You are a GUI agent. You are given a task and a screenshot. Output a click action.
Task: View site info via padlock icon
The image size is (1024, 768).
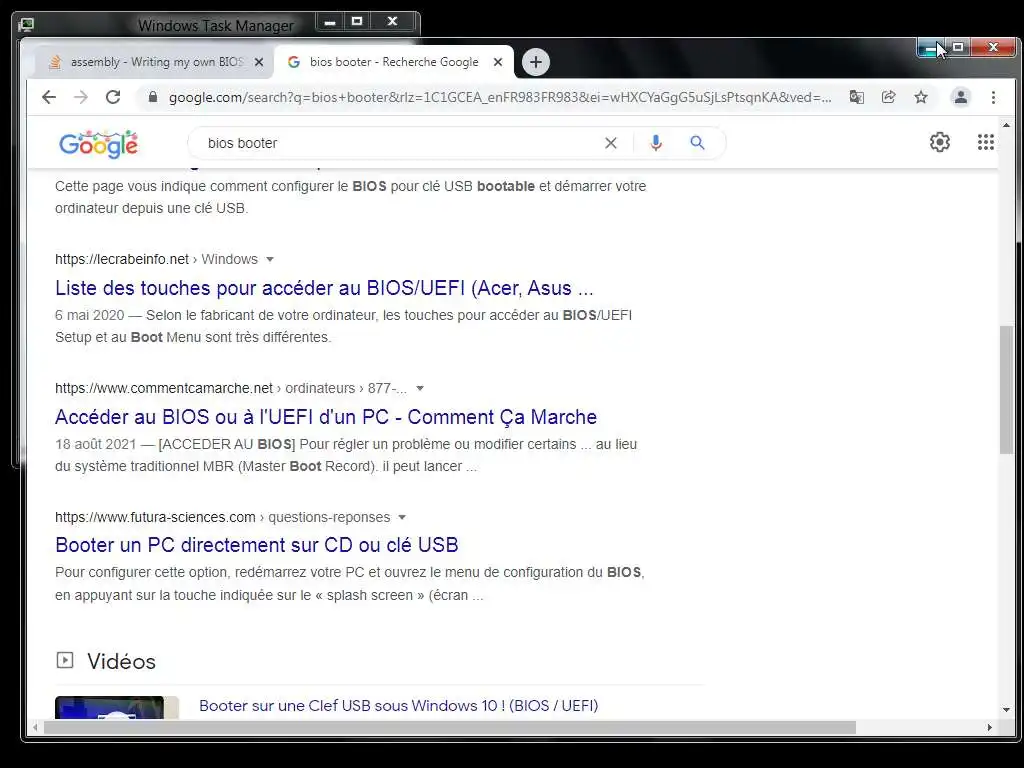[x=153, y=97]
